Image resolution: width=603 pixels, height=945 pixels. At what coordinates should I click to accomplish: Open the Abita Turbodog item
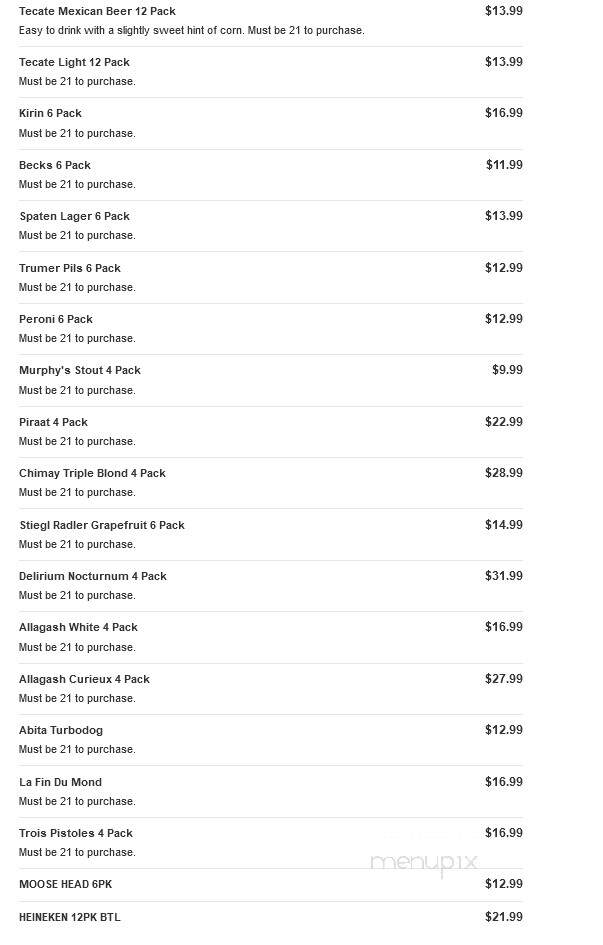click(x=270, y=741)
